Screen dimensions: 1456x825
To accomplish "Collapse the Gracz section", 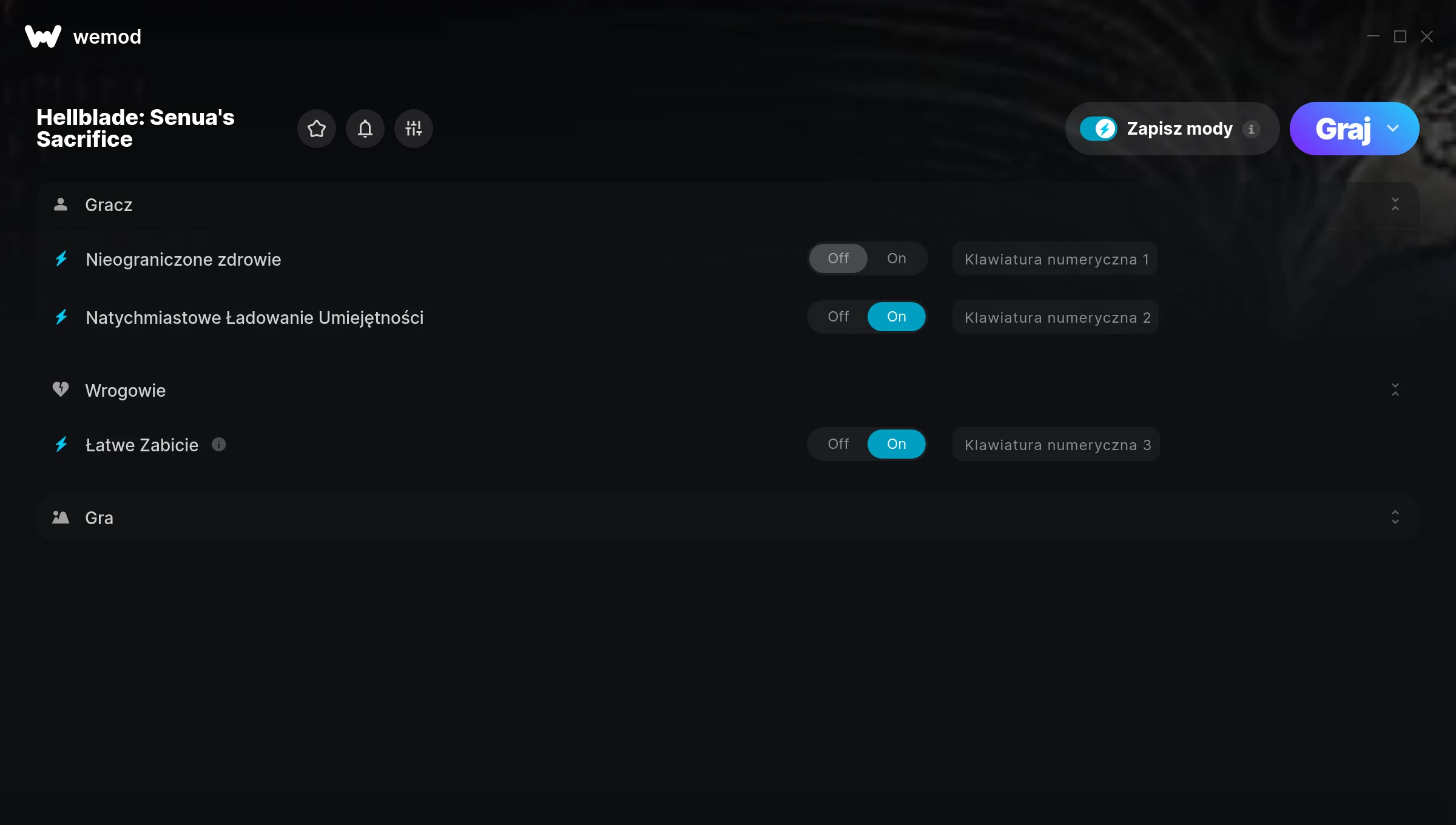I will click(1395, 204).
